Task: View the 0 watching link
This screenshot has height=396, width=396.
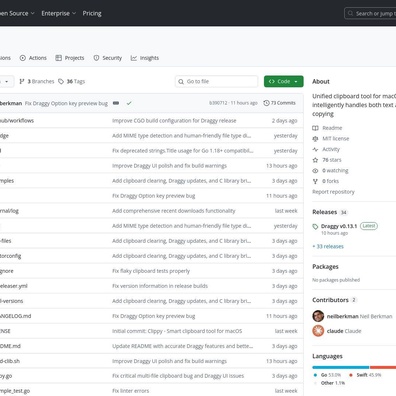Action: (335, 171)
